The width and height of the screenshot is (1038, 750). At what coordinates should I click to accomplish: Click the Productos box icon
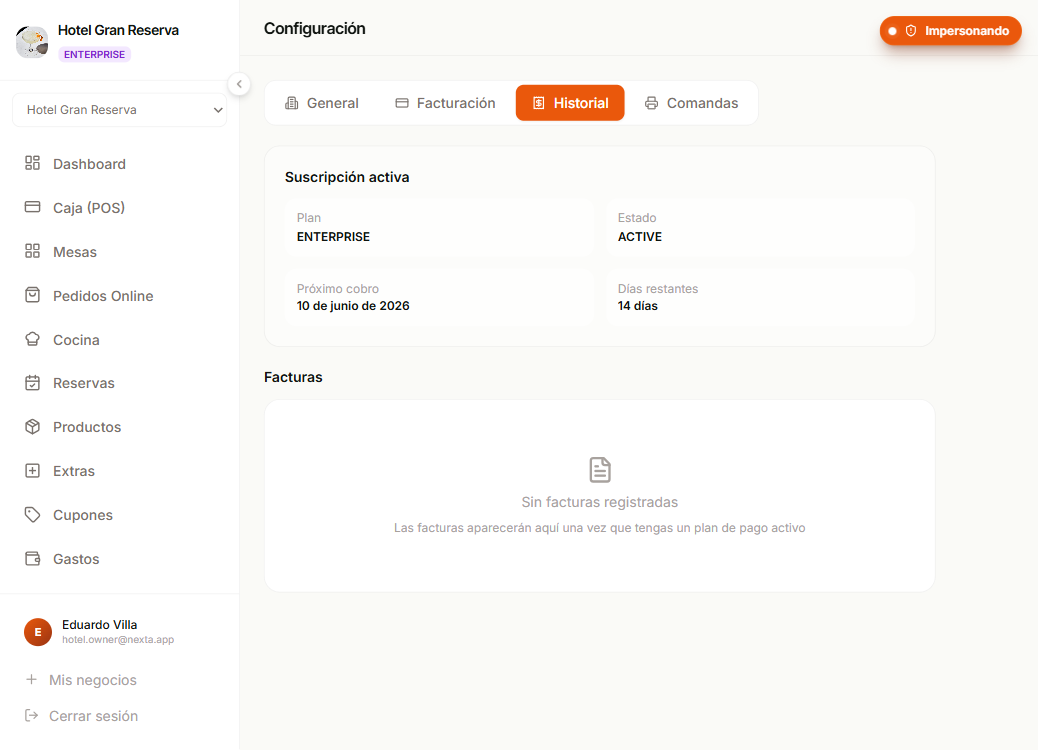(32, 426)
